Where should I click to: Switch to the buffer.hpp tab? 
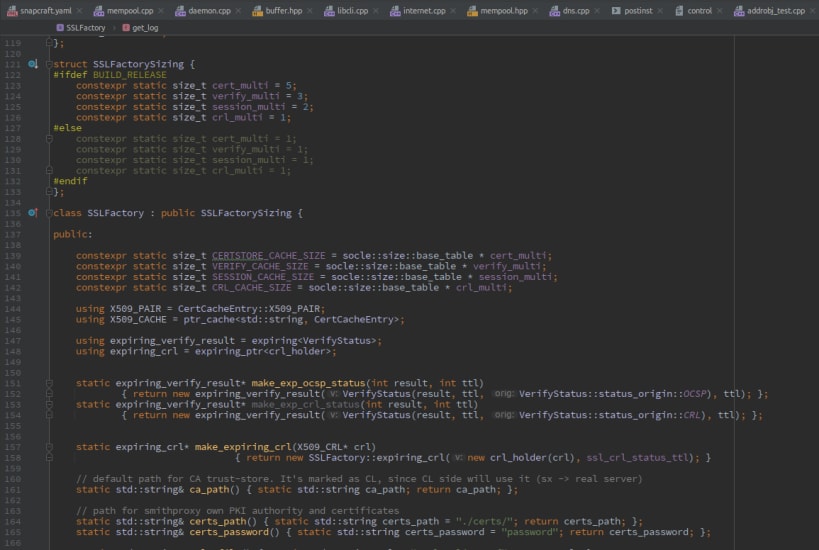coord(284,10)
